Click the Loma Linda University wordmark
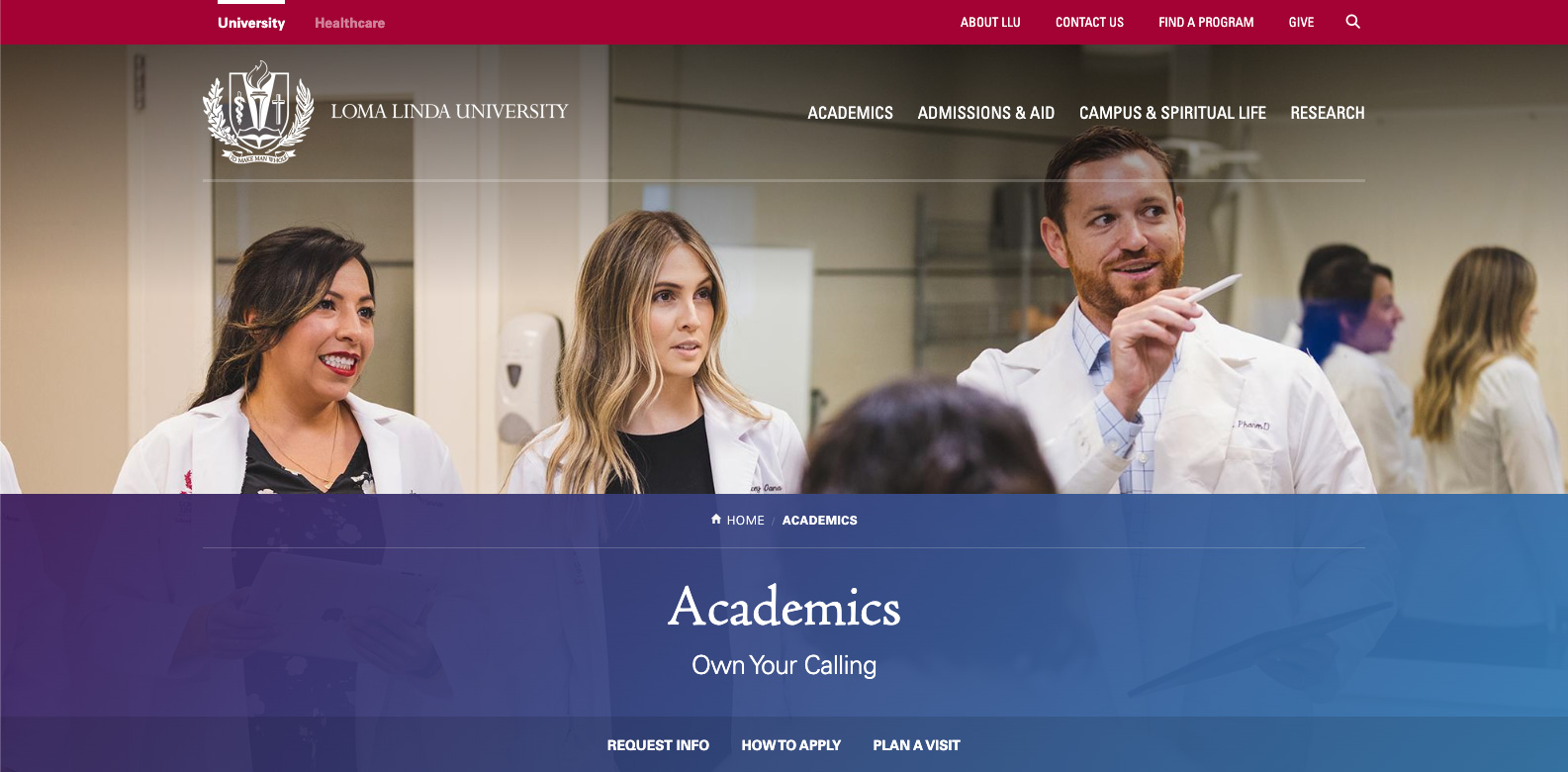1568x772 pixels. (x=449, y=112)
